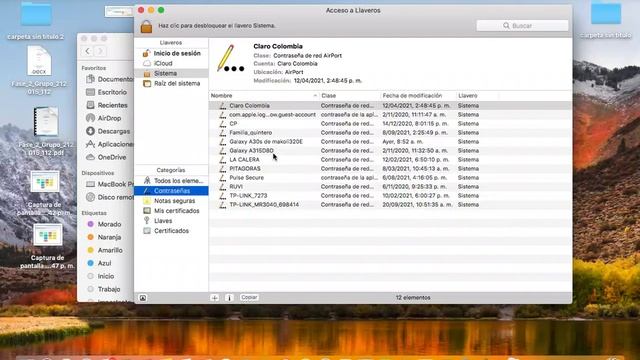The image size is (640, 360).
Task: Toggle keychain list view icon at bottom left
Action: click(142, 298)
